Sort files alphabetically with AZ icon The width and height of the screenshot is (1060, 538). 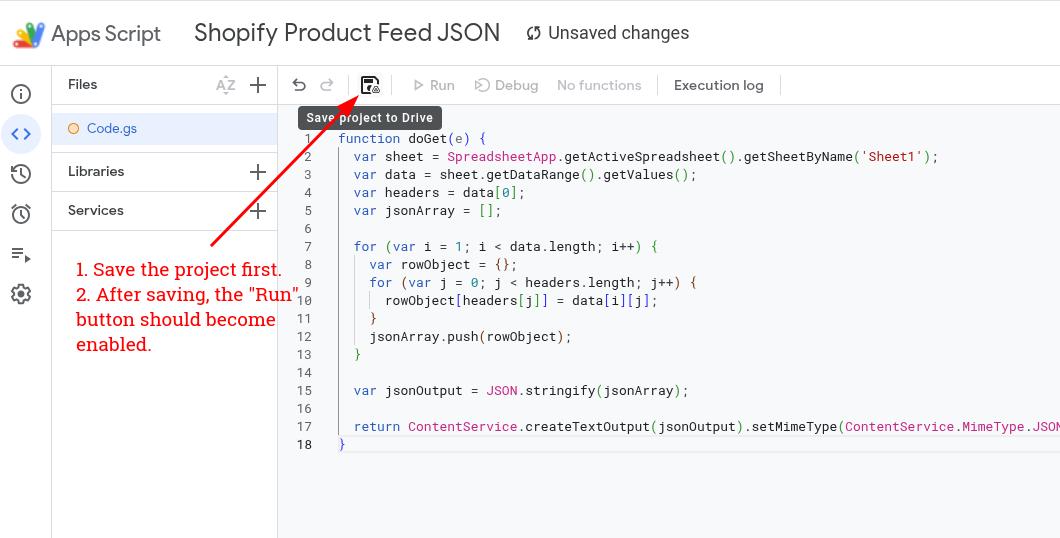pyautogui.click(x=226, y=85)
